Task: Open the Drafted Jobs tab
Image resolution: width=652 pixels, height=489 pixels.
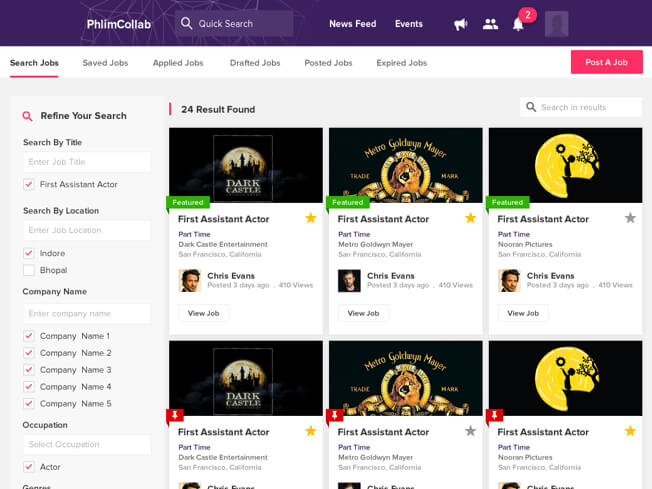Action: [255, 63]
